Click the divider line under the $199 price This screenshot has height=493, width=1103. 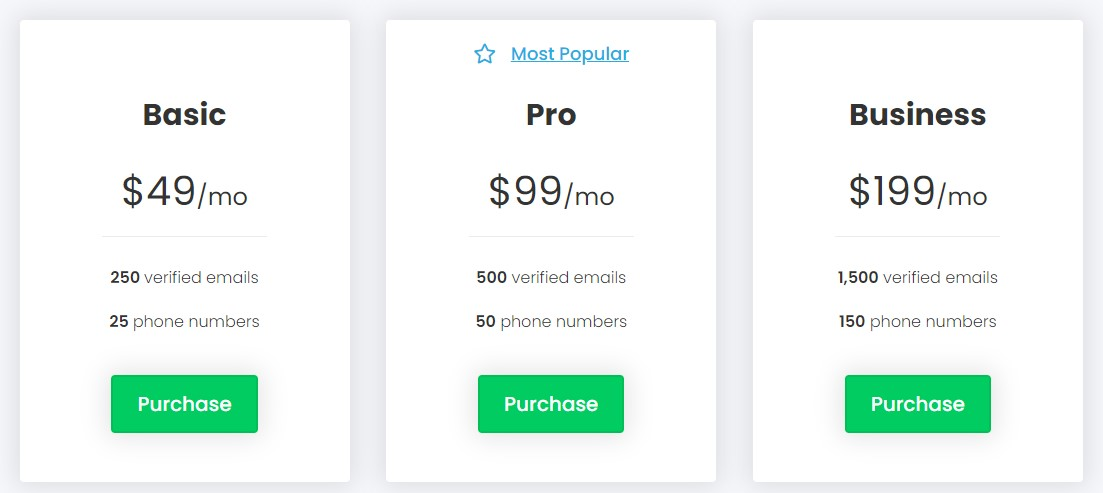point(917,236)
